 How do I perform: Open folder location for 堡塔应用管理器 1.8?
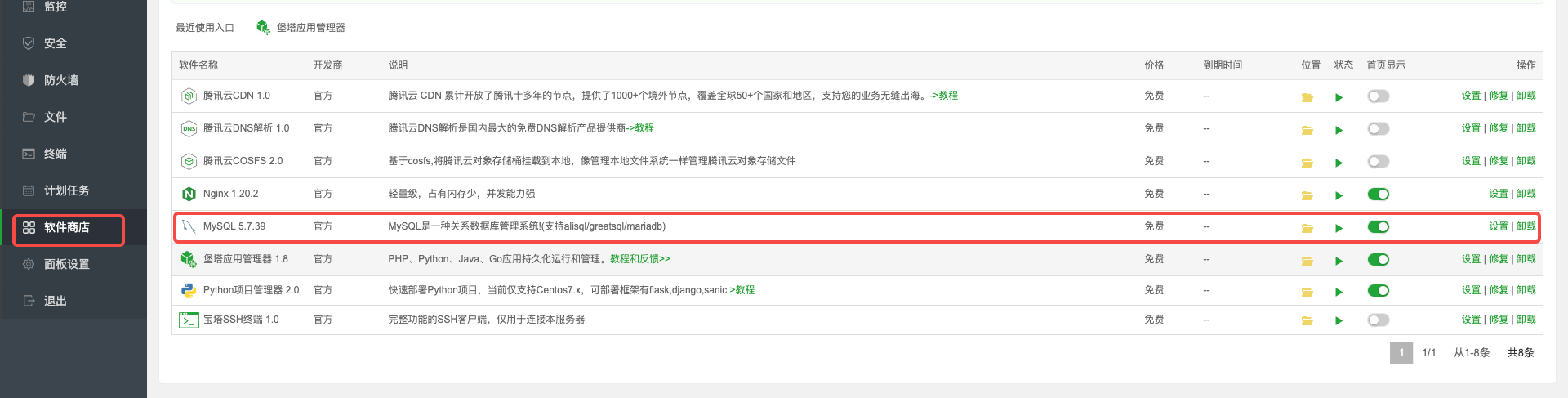click(x=1307, y=261)
